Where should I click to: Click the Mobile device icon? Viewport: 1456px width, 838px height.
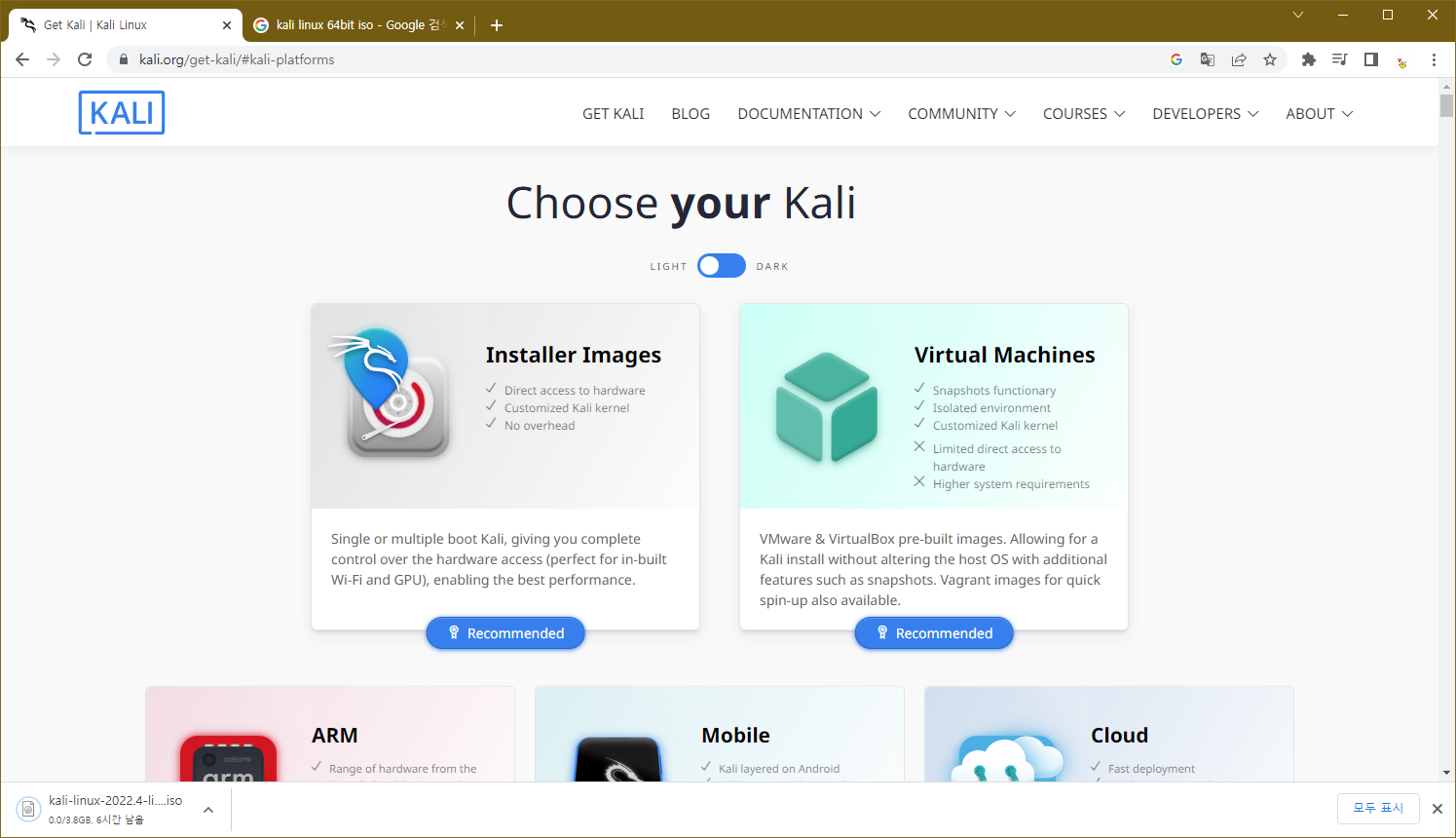click(618, 759)
